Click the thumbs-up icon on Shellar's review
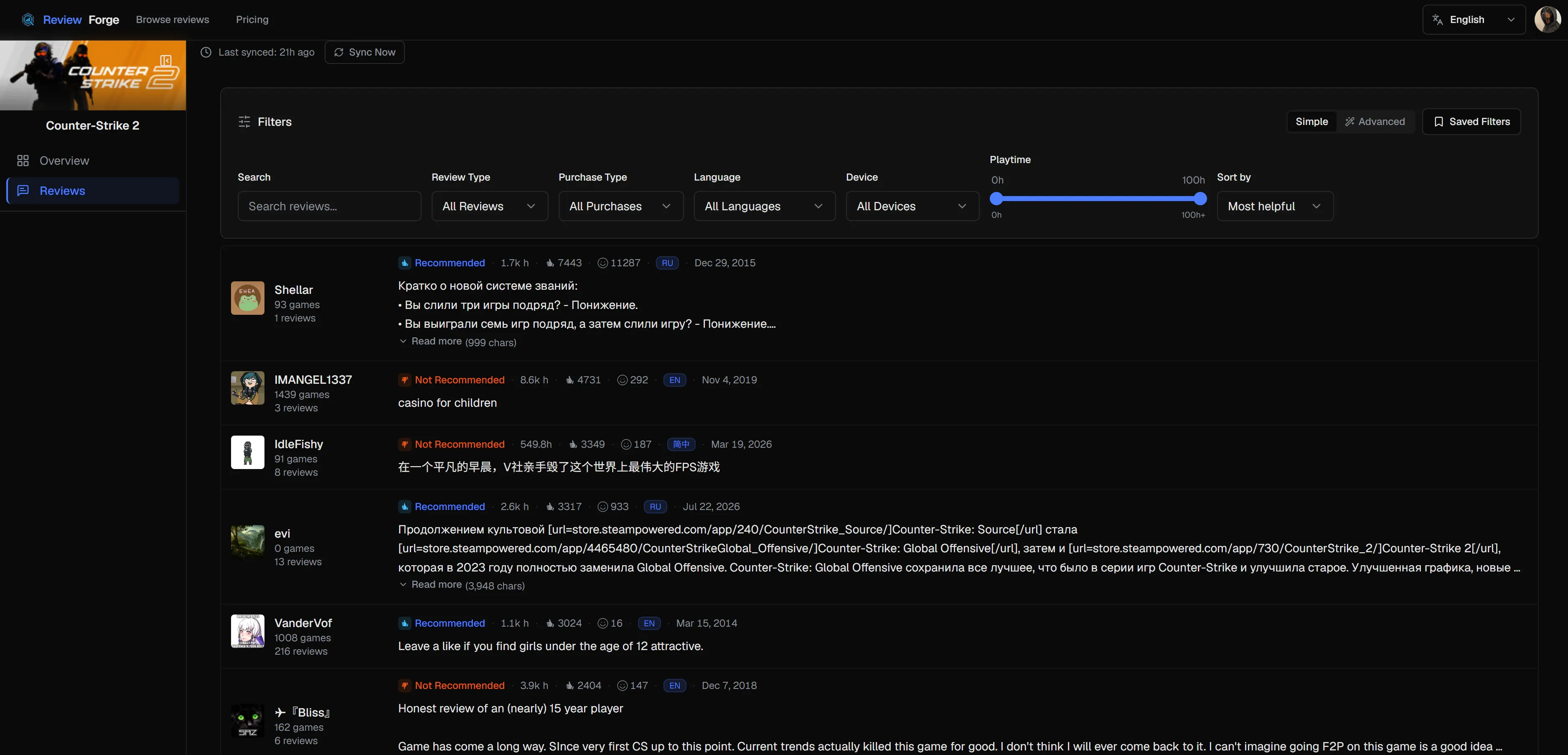 tap(405, 263)
